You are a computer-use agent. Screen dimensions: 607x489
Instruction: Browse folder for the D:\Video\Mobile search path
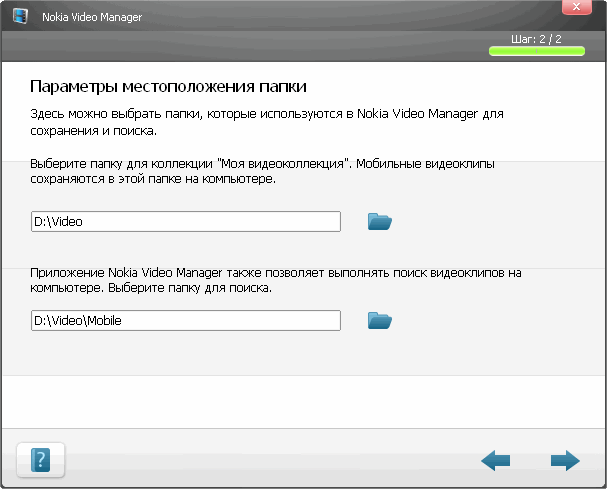coord(379,321)
